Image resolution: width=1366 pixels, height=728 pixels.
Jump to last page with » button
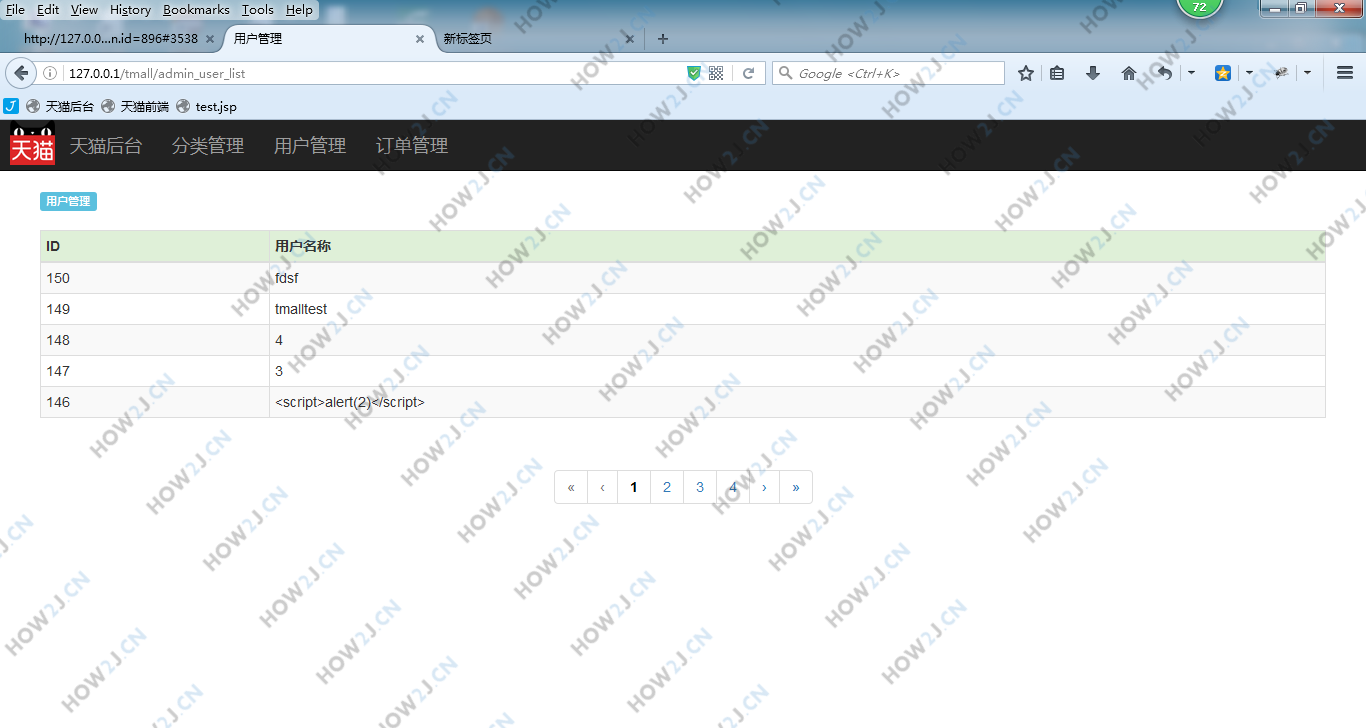click(796, 487)
